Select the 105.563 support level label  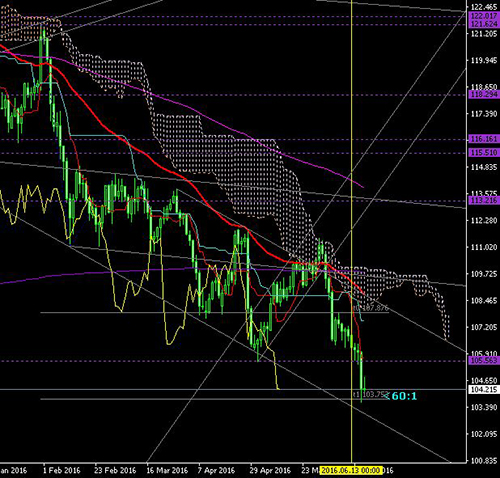[484, 361]
